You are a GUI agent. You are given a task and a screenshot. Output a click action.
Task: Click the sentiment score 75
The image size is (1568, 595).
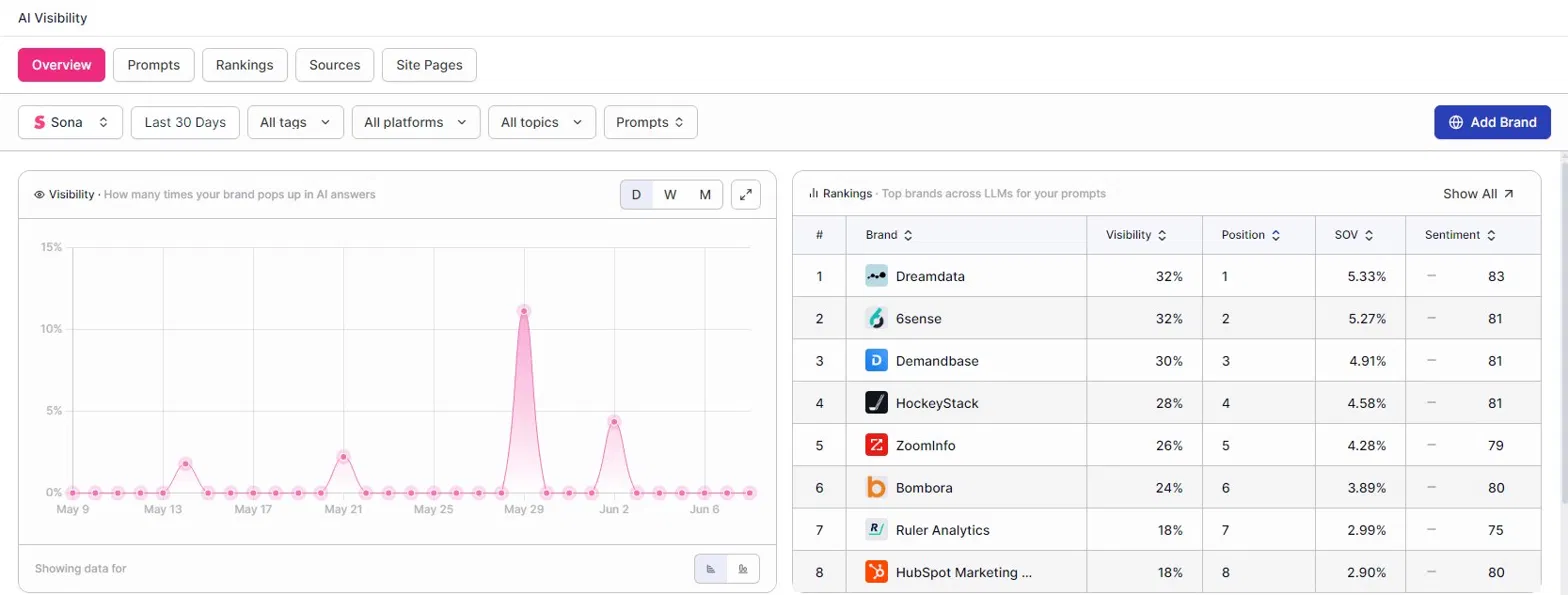(x=1496, y=530)
